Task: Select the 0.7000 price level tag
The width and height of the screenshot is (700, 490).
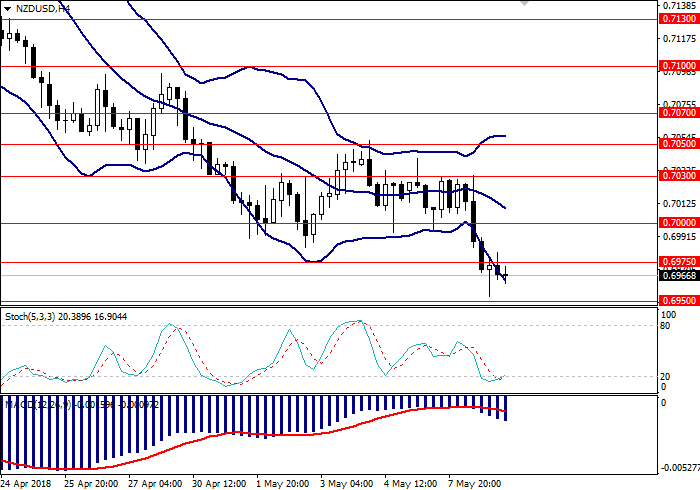Action: point(677,223)
